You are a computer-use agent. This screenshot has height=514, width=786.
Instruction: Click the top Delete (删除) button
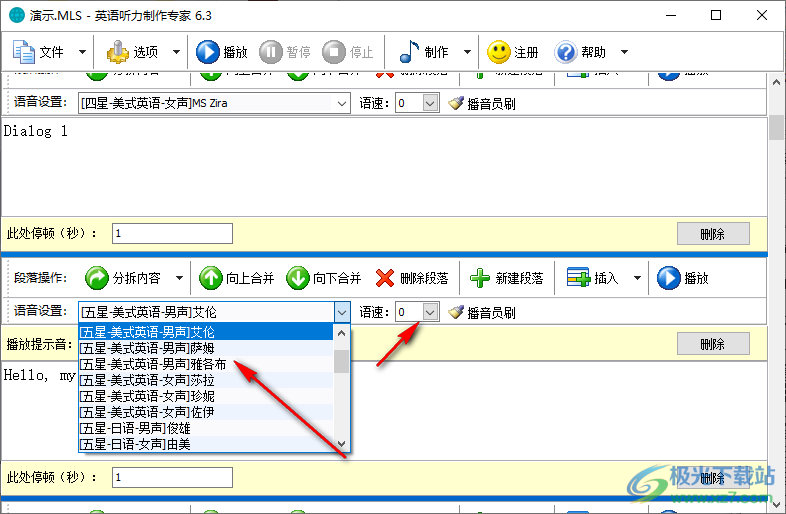tap(712, 233)
